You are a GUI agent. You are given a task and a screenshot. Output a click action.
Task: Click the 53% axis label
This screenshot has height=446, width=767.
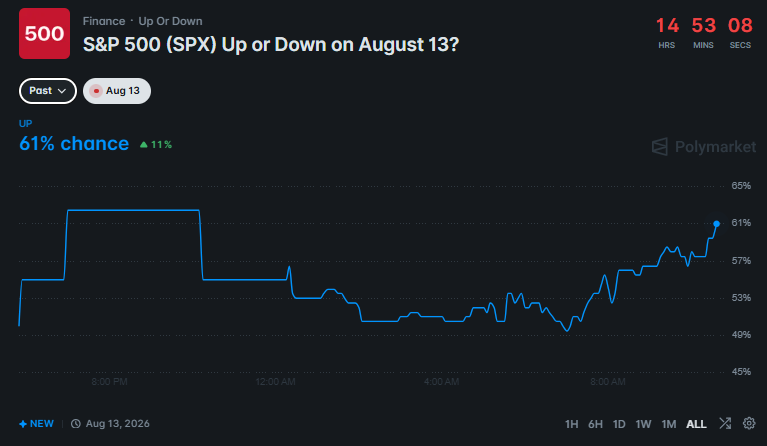[x=741, y=298]
